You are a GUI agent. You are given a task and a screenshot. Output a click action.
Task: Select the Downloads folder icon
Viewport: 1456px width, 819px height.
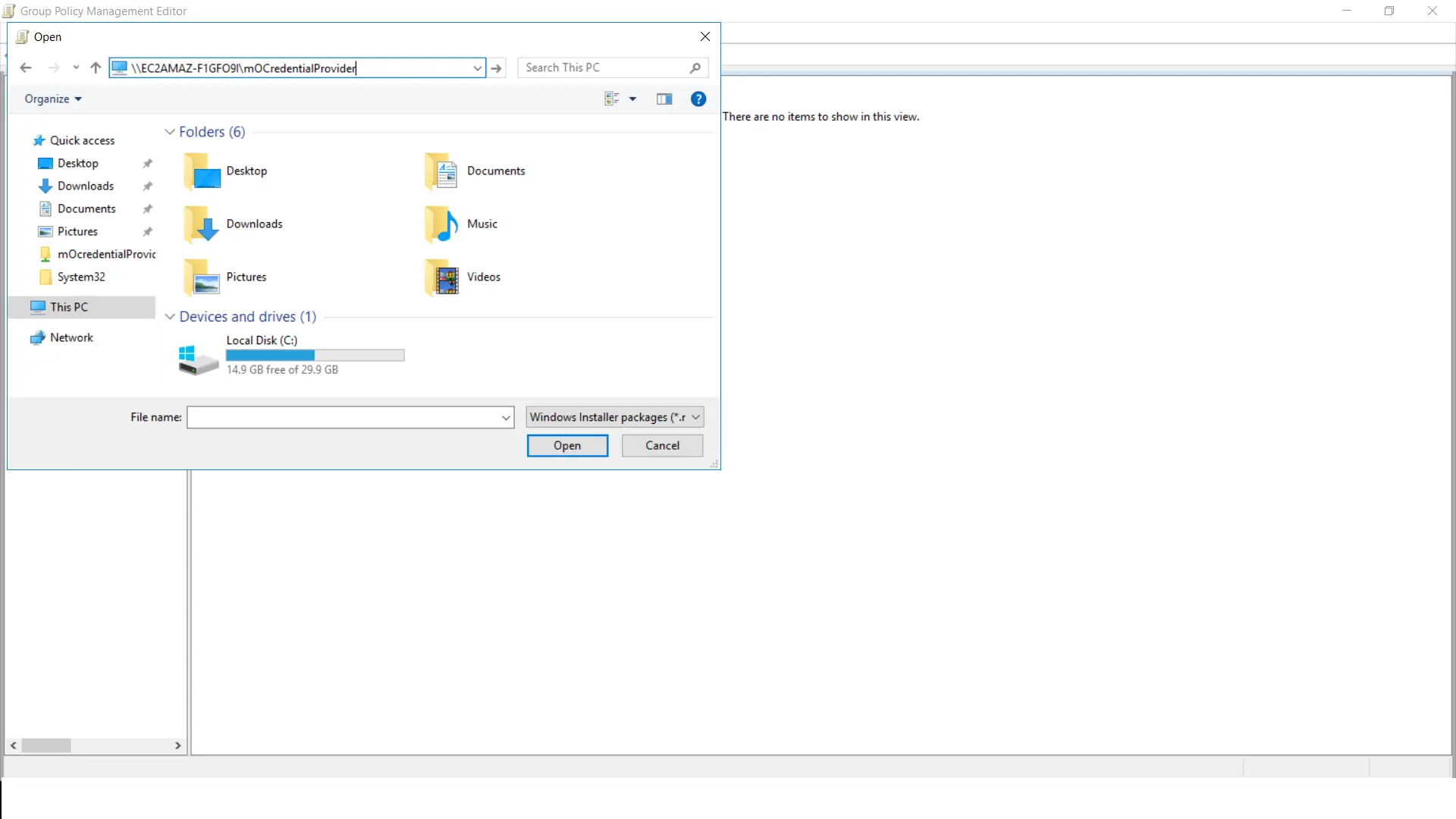202,224
